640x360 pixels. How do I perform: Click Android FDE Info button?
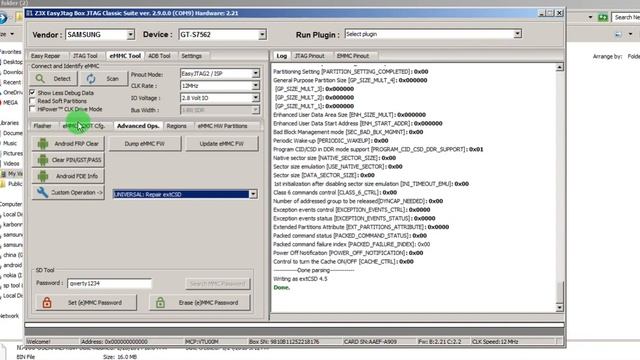click(x=68, y=176)
